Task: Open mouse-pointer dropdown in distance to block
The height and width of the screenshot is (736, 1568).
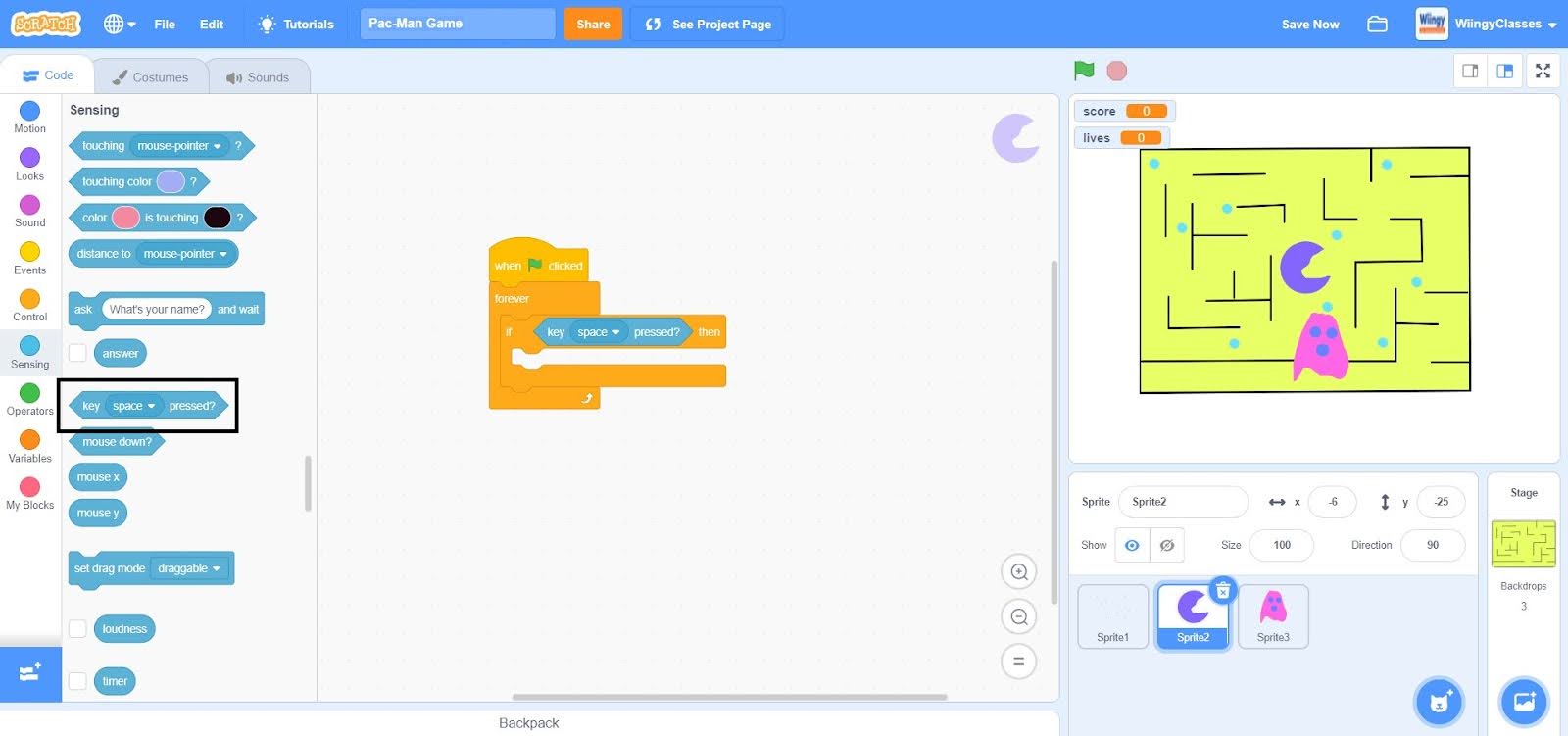Action: click(185, 254)
